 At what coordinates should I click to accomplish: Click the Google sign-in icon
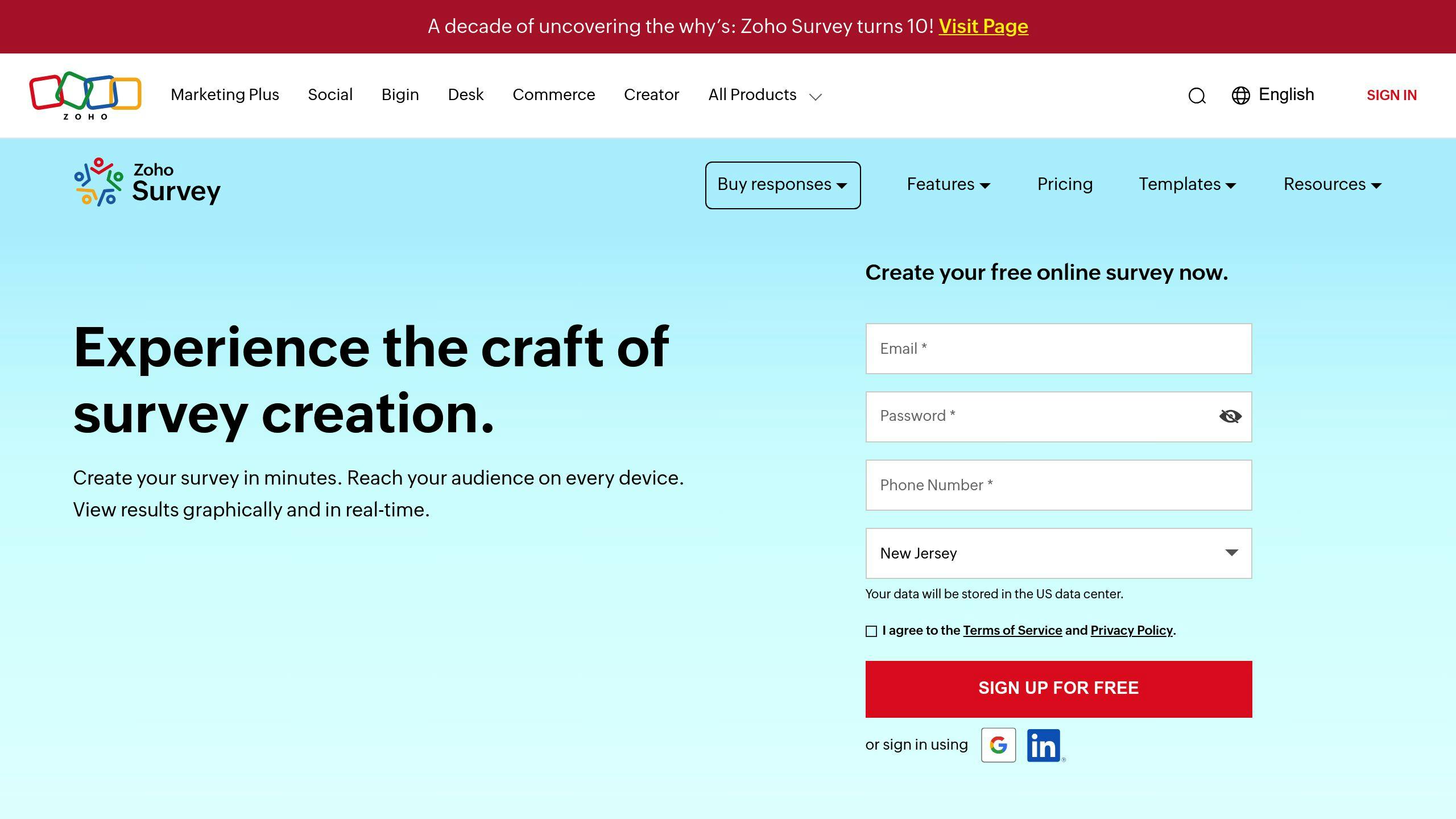(x=998, y=745)
